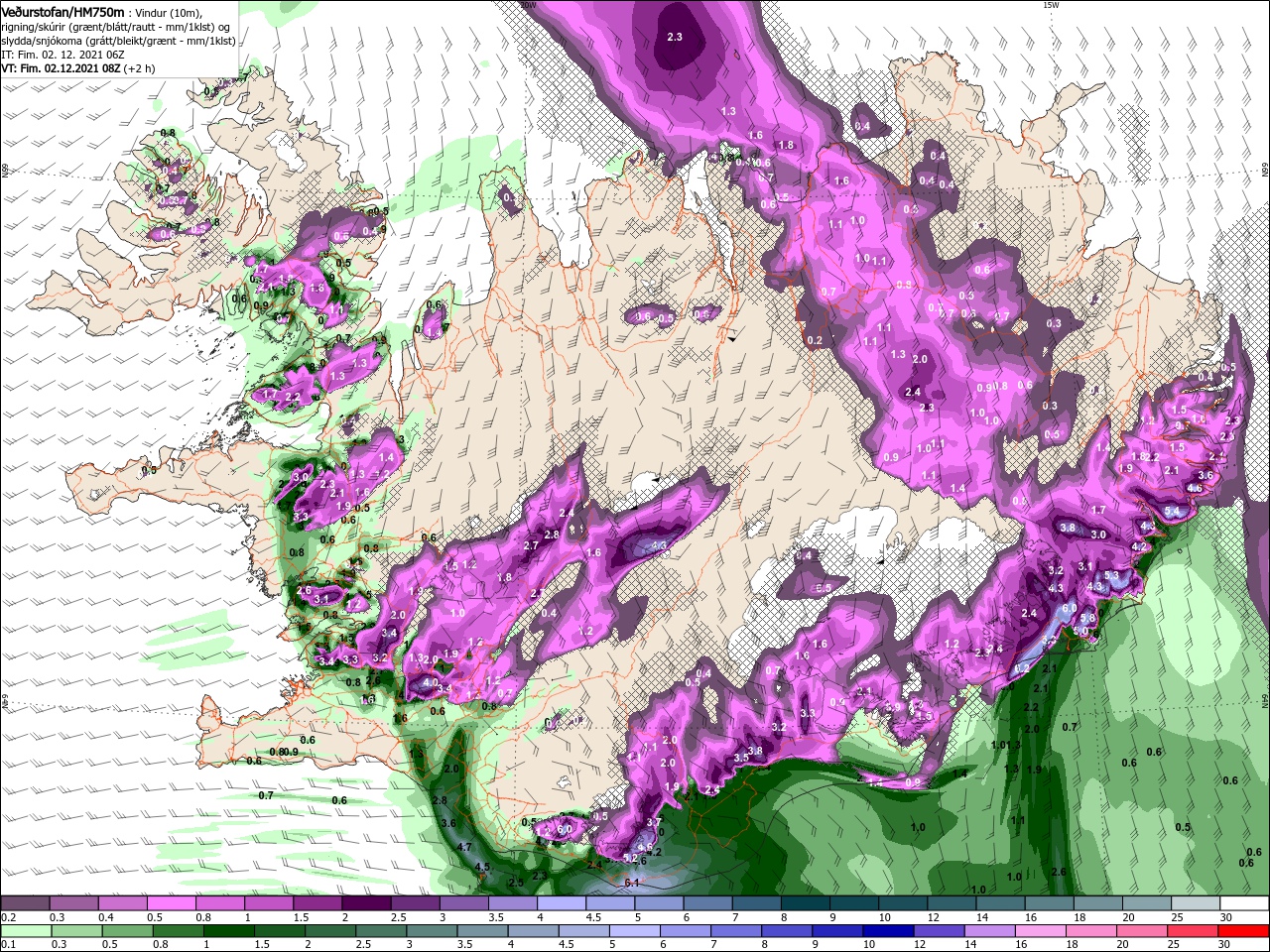Click the 3.7 snowfall value on the map

point(654,823)
